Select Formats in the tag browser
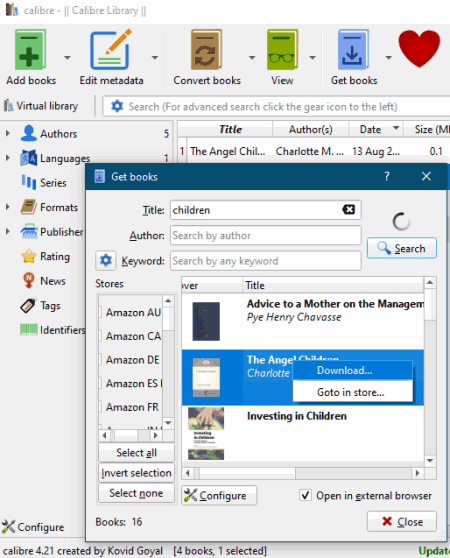Image resolution: width=450 pixels, height=558 pixels. click(x=59, y=207)
